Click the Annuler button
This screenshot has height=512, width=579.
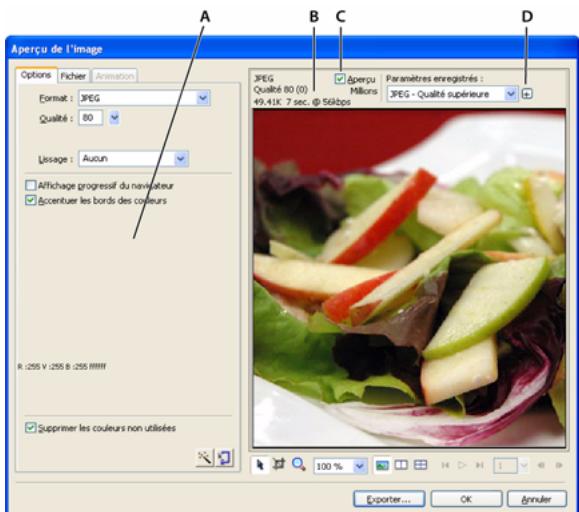tap(537, 499)
